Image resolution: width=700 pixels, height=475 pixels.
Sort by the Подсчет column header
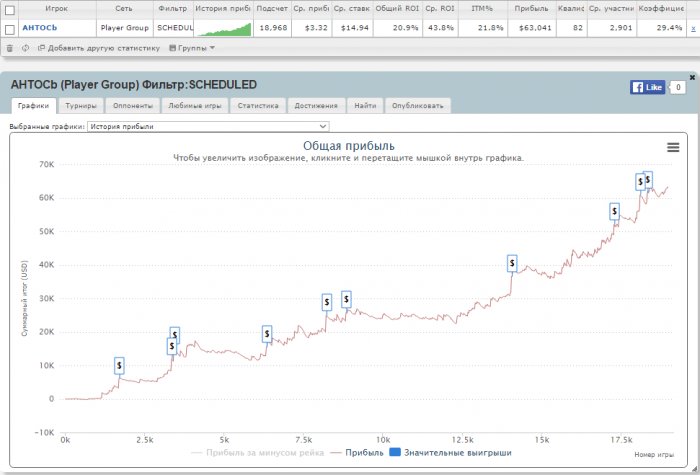tap(272, 8)
